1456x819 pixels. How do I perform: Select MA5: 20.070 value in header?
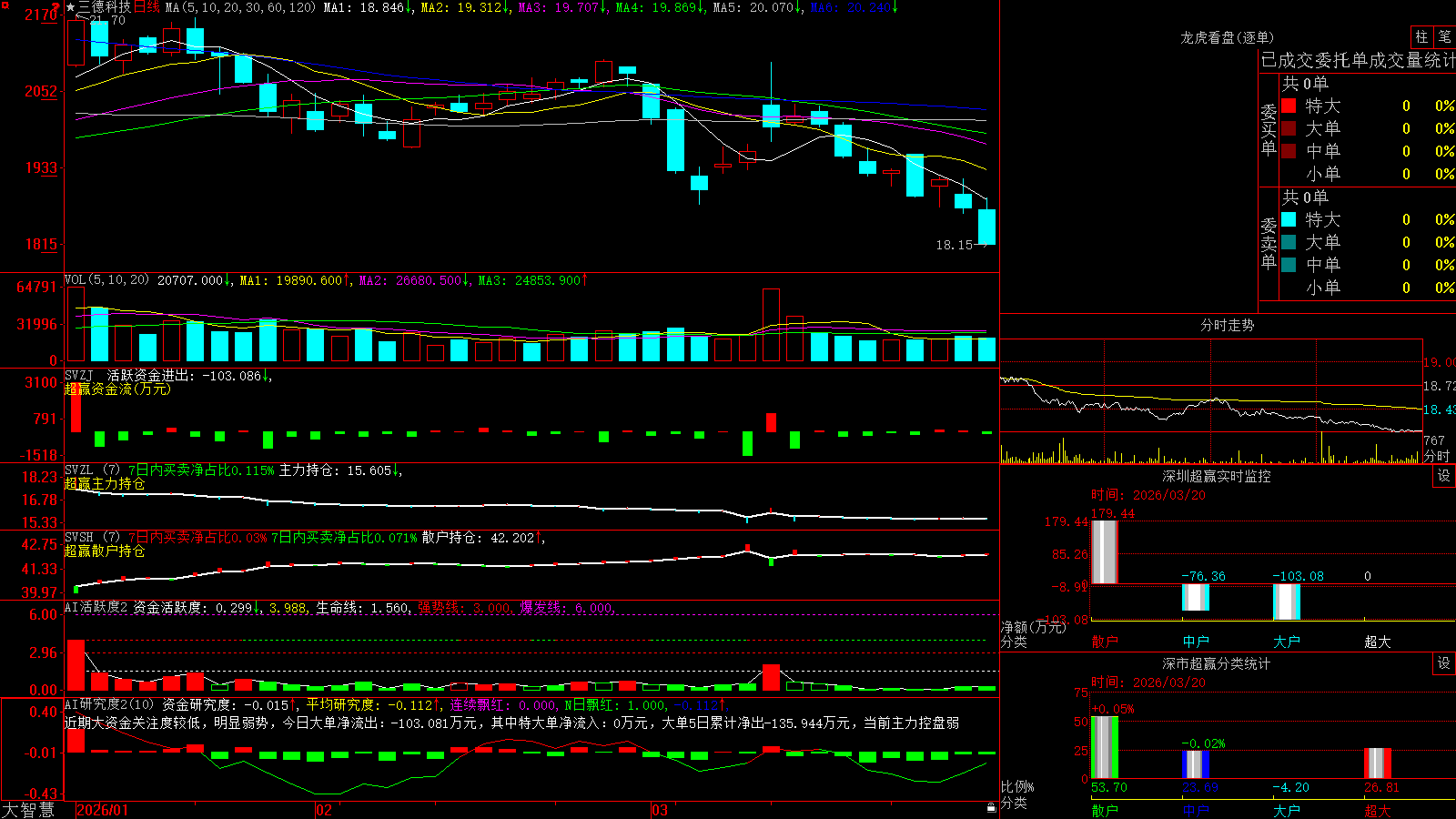pyautogui.click(x=757, y=7)
